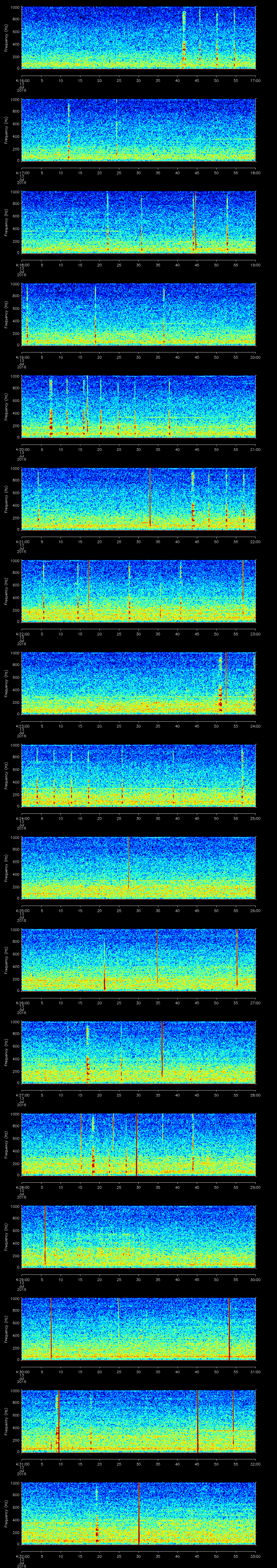The width and height of the screenshot is (277, 1568).
Task: Click the 4:28:00 start time label
Action: click(x=22, y=1187)
